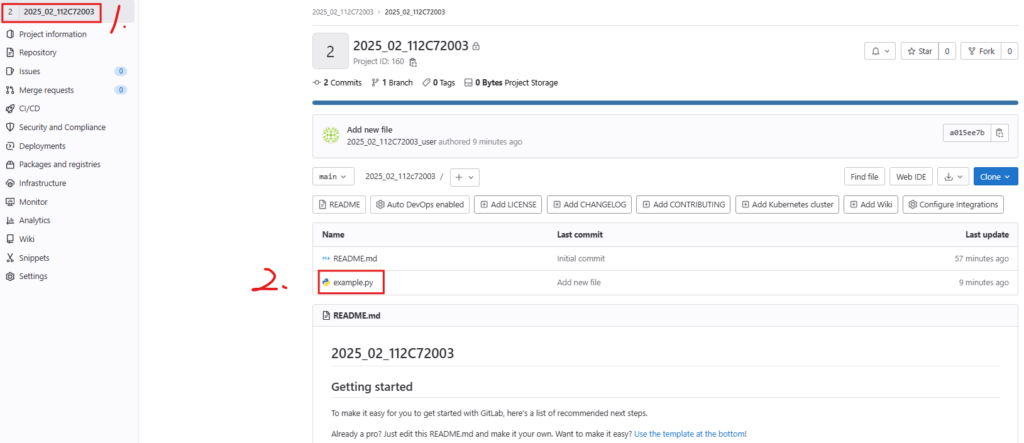The height and width of the screenshot is (443, 1024).
Task: Click the commit author avatar image
Action: coord(330,135)
